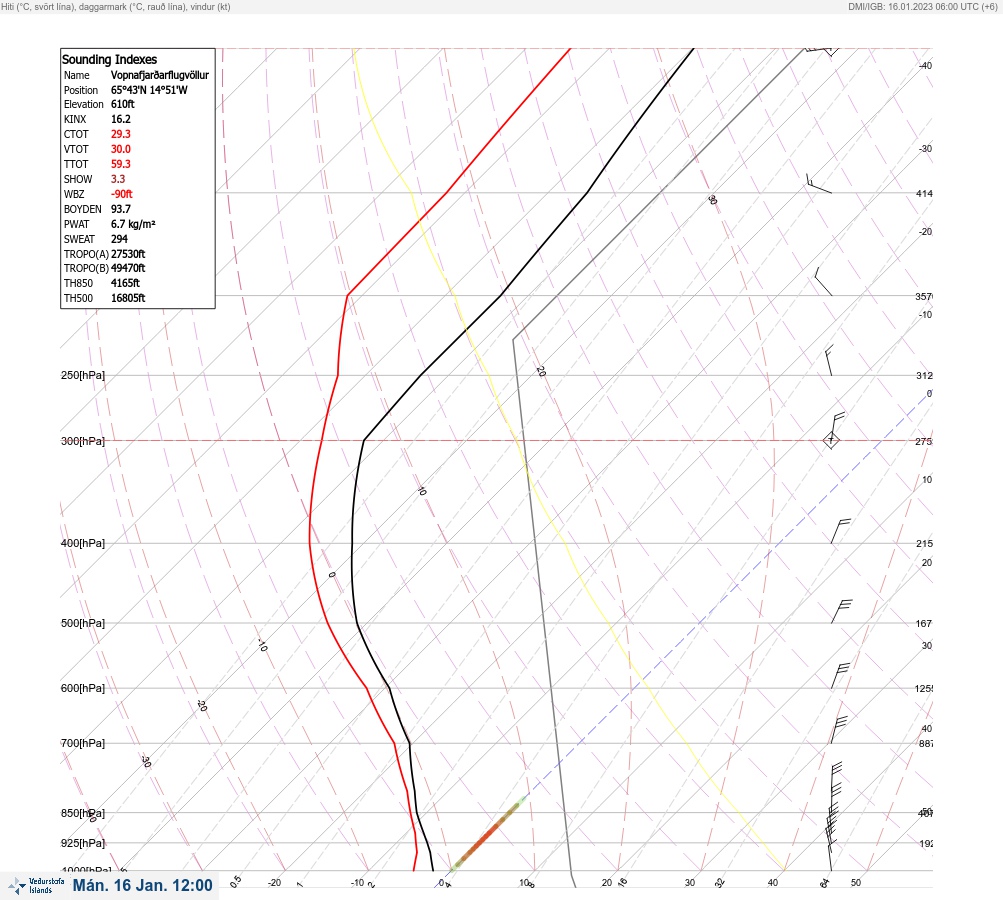Click the DMI/IGB 16.01.2023 06:00 UTC label
1003x900 pixels.
click(923, 6)
